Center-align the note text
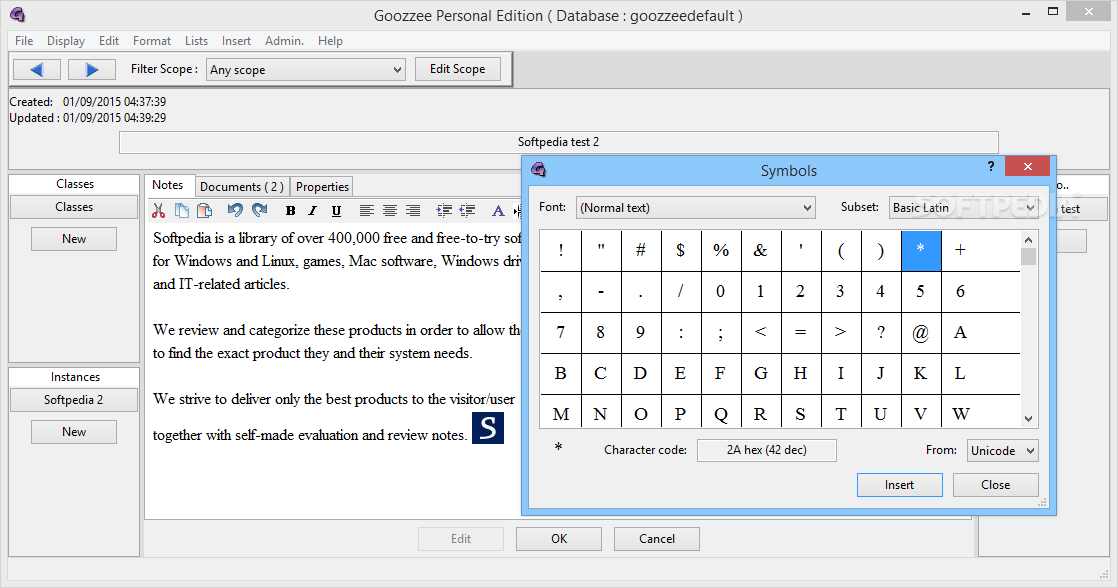 (x=389, y=210)
